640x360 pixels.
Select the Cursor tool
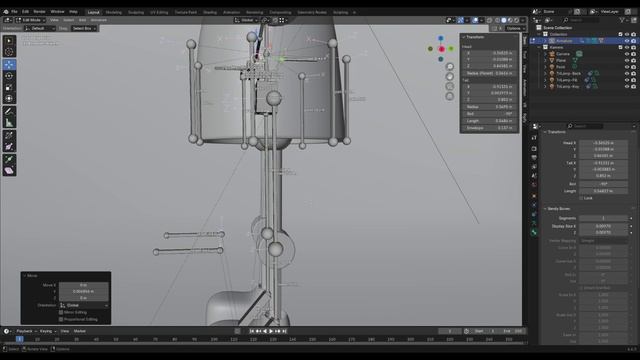[9, 52]
